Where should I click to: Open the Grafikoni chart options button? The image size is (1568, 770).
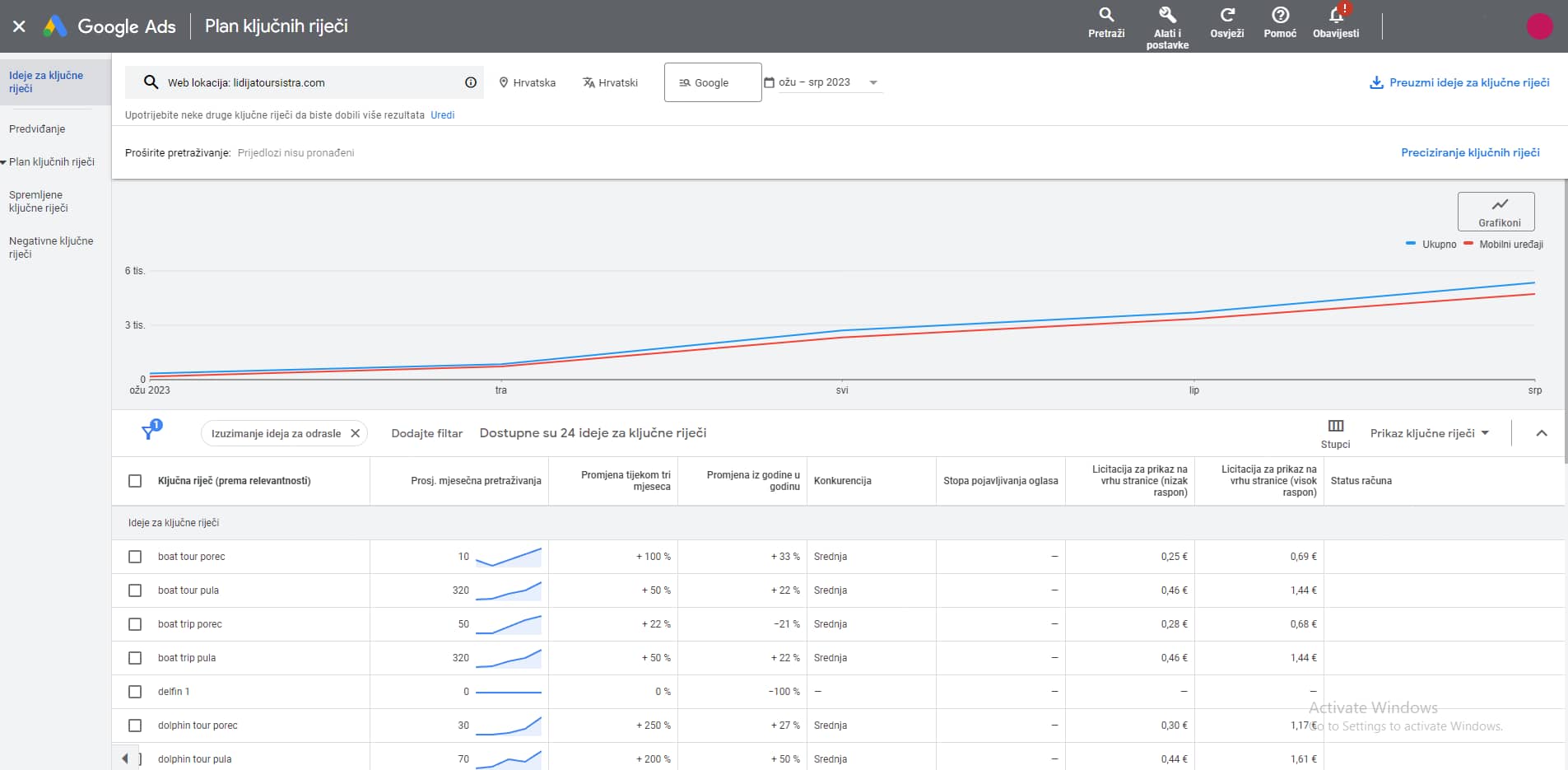click(x=1496, y=212)
